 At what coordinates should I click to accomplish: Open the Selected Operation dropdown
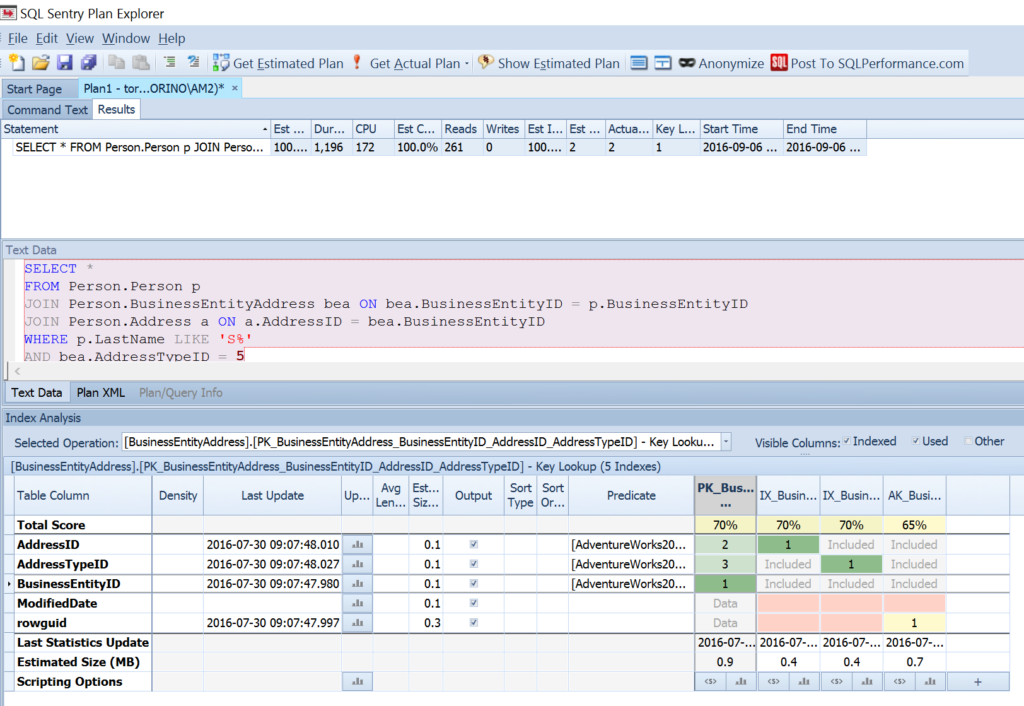click(x=726, y=442)
